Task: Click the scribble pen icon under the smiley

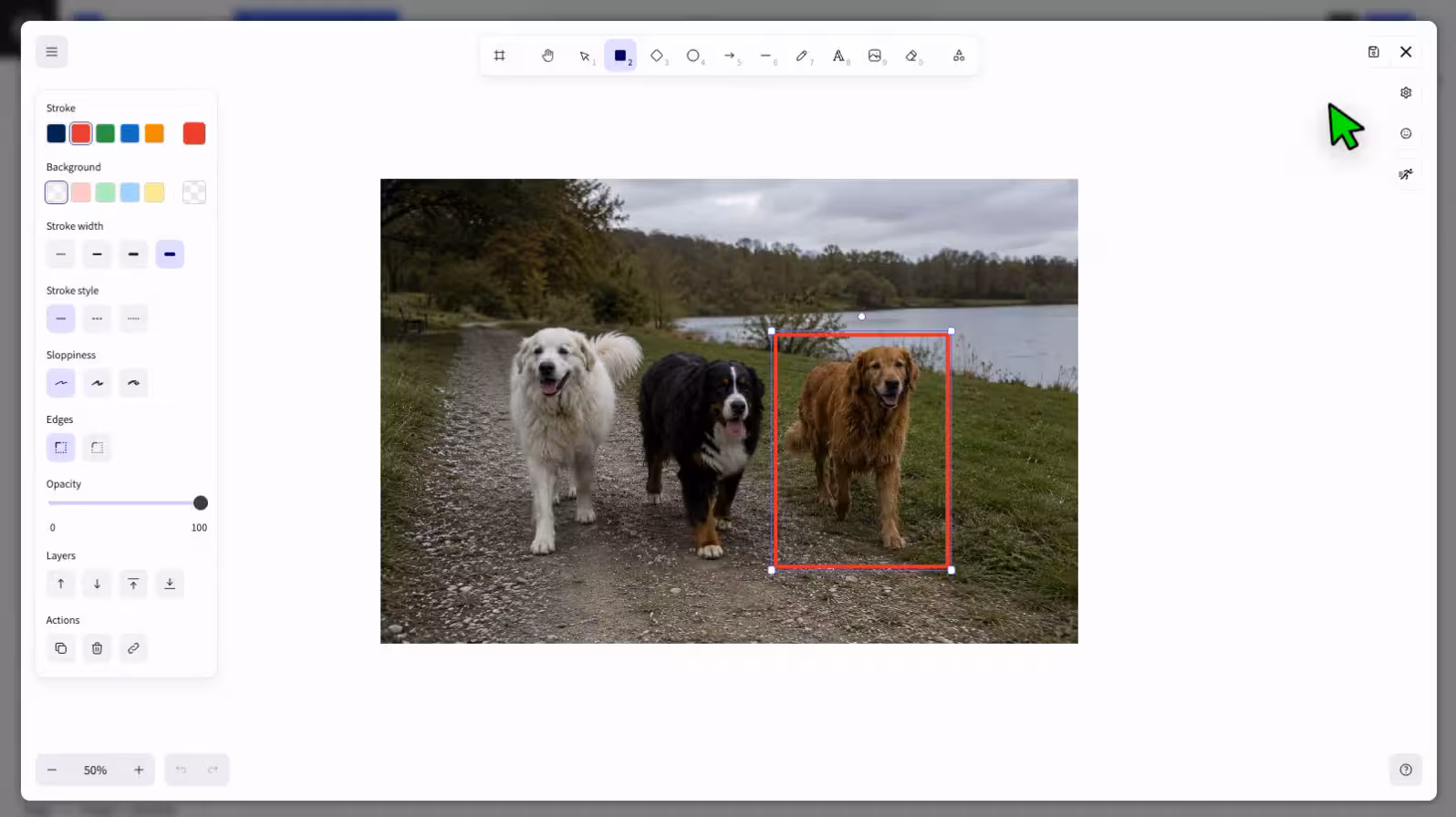Action: pyautogui.click(x=1406, y=174)
